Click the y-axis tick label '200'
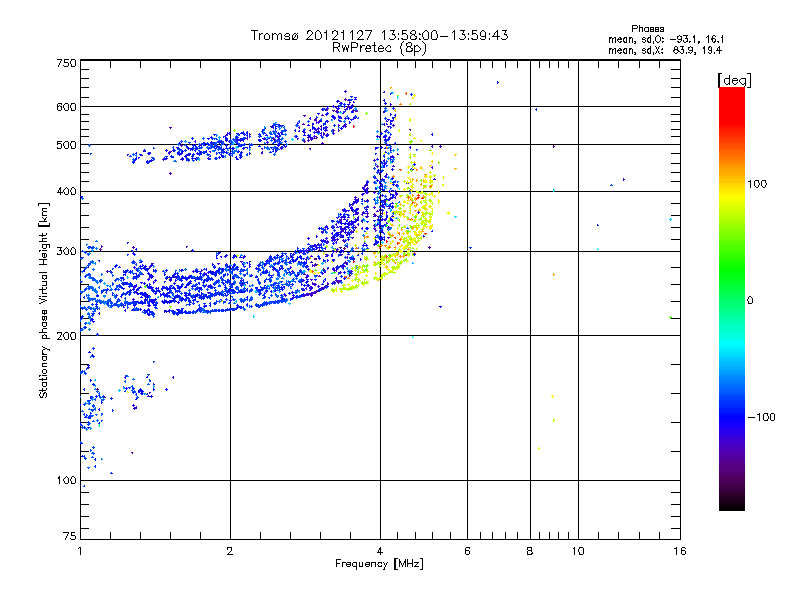The height and width of the screenshot is (600, 800). (x=66, y=336)
